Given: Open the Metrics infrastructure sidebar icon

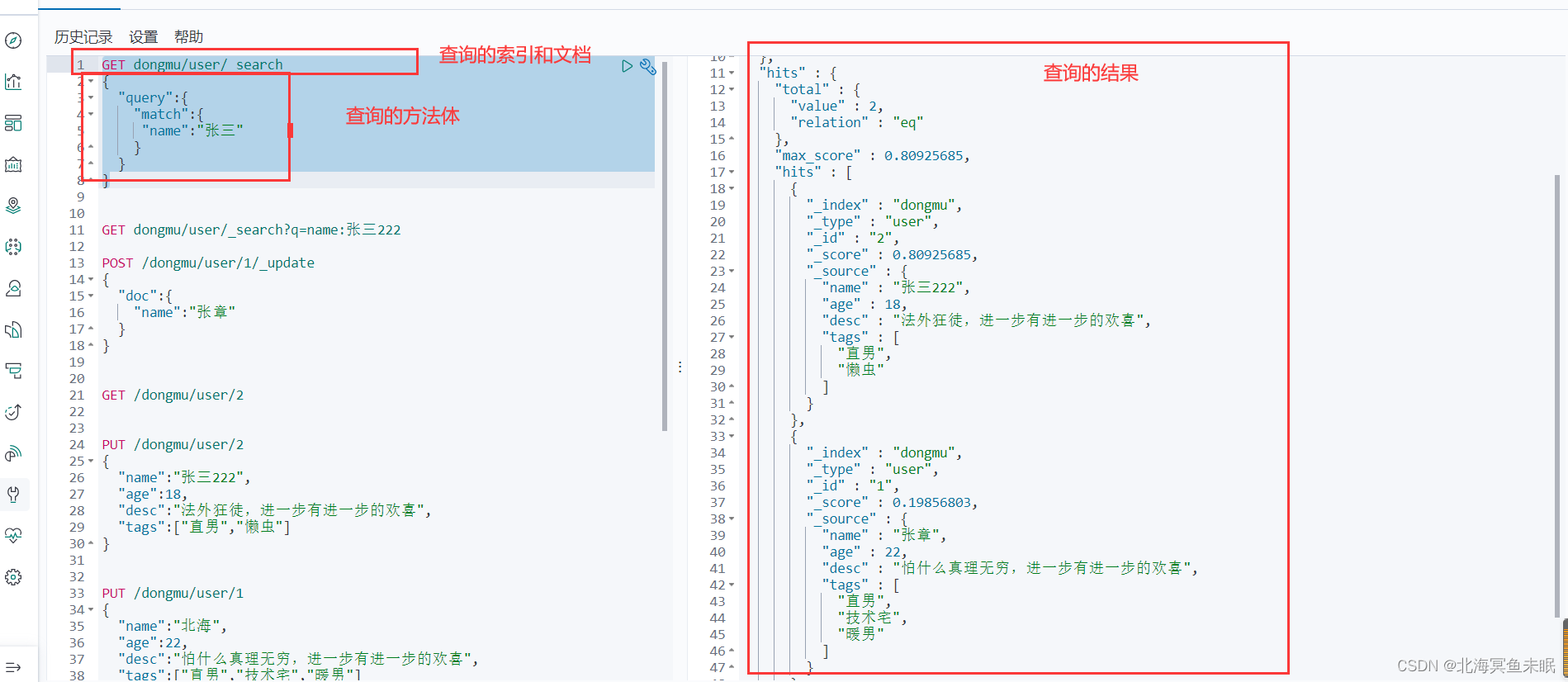Looking at the screenshot, I should 13,288.
